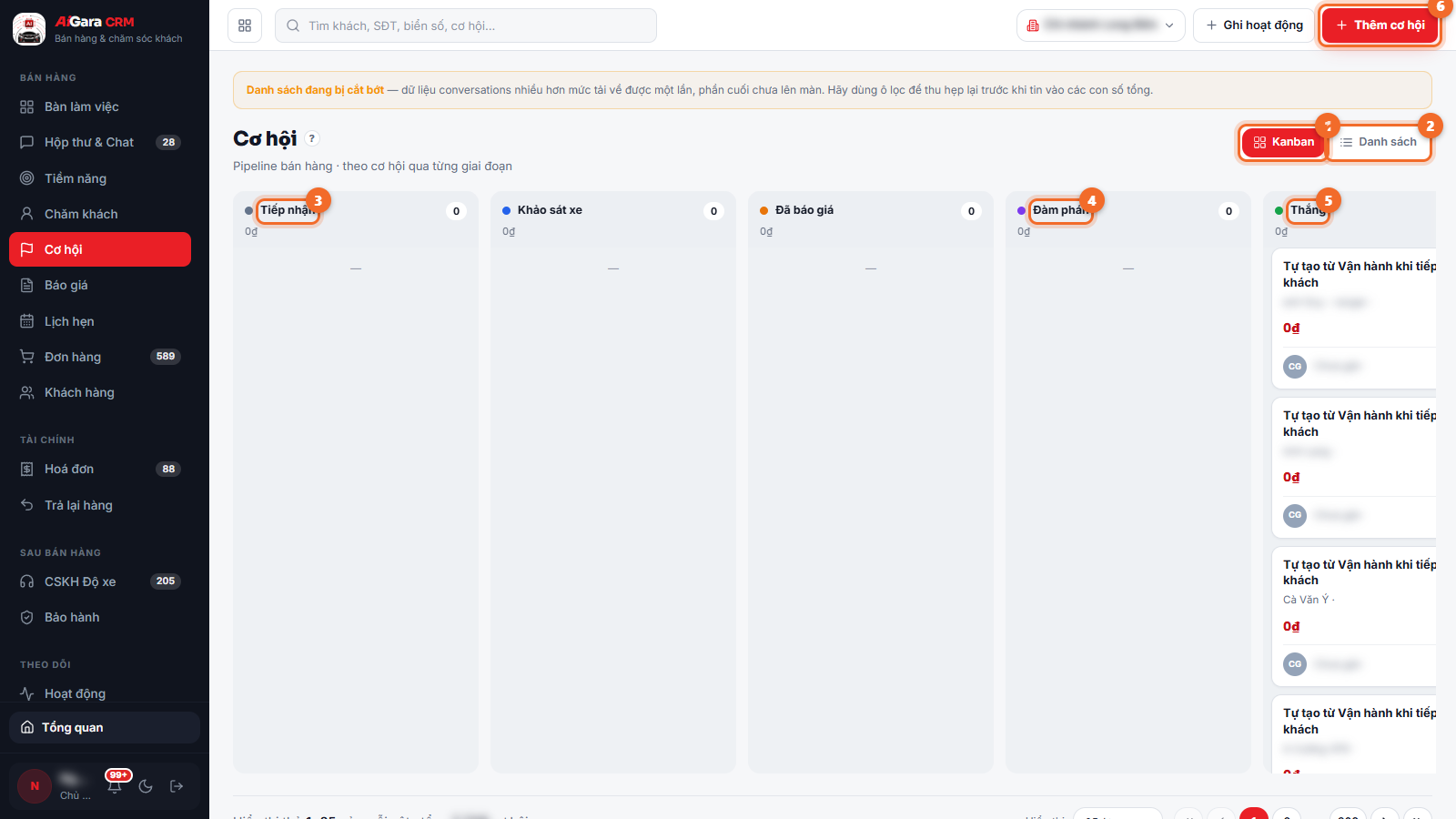Click the THEO DÕI section label
This screenshot has width=1456, height=819.
click(x=45, y=665)
